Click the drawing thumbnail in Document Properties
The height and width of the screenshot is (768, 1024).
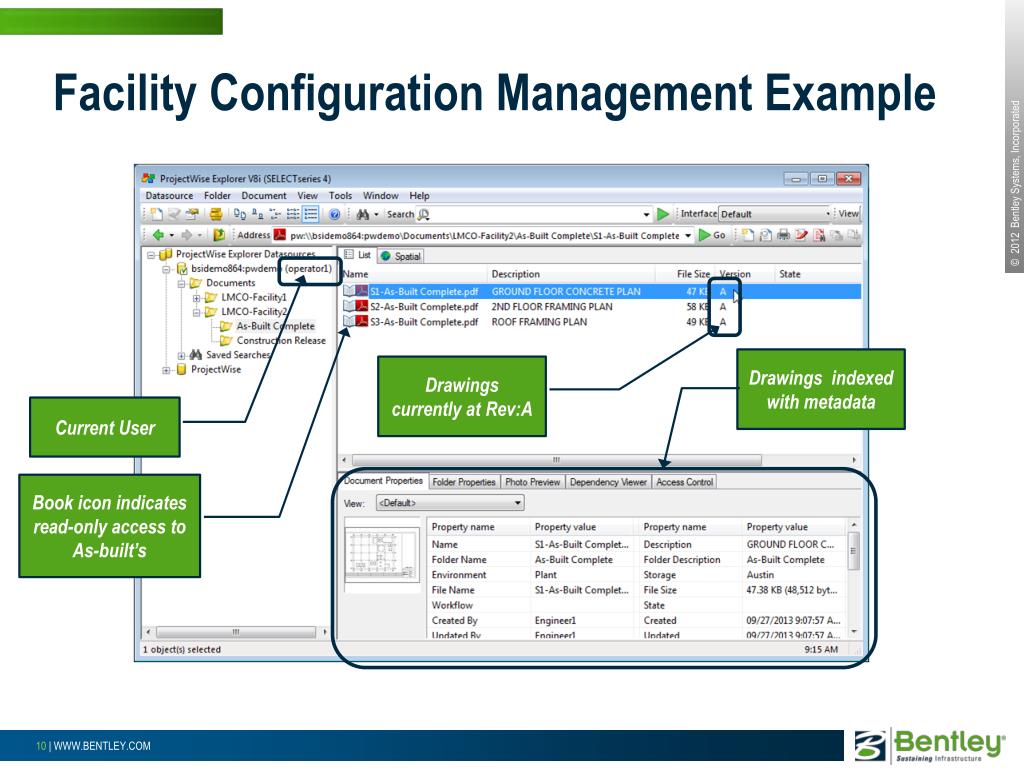(x=382, y=556)
